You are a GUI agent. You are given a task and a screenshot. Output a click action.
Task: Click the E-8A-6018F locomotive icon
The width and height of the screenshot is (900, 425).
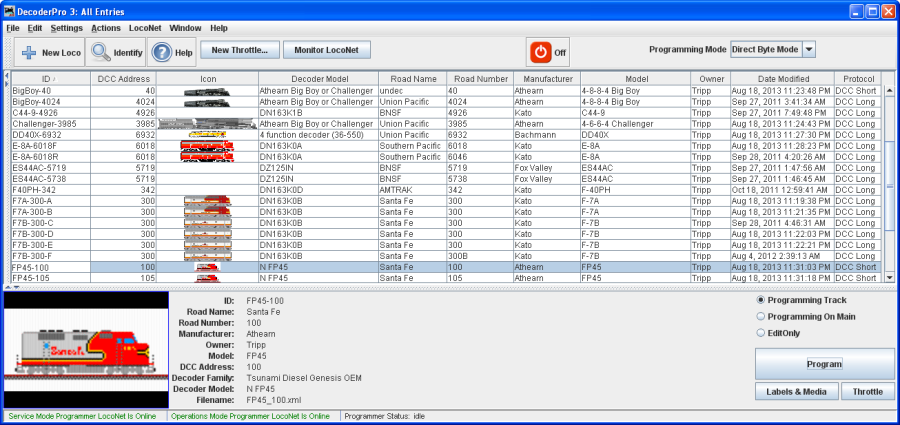pos(208,146)
